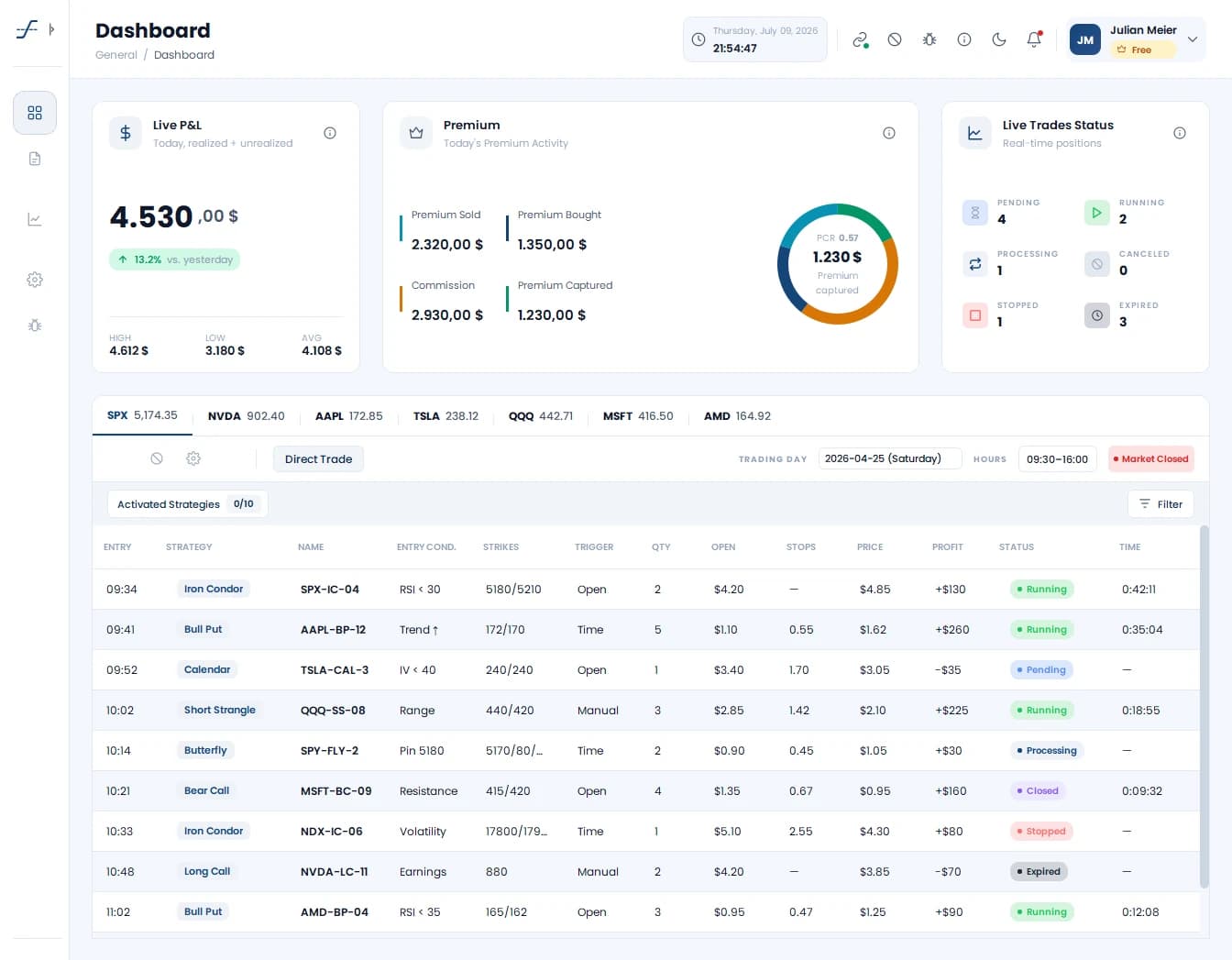Screen dimensions: 1232x960
Task: Click the Stopped status in the NDX-IC-06 row
Action: (1040, 832)
